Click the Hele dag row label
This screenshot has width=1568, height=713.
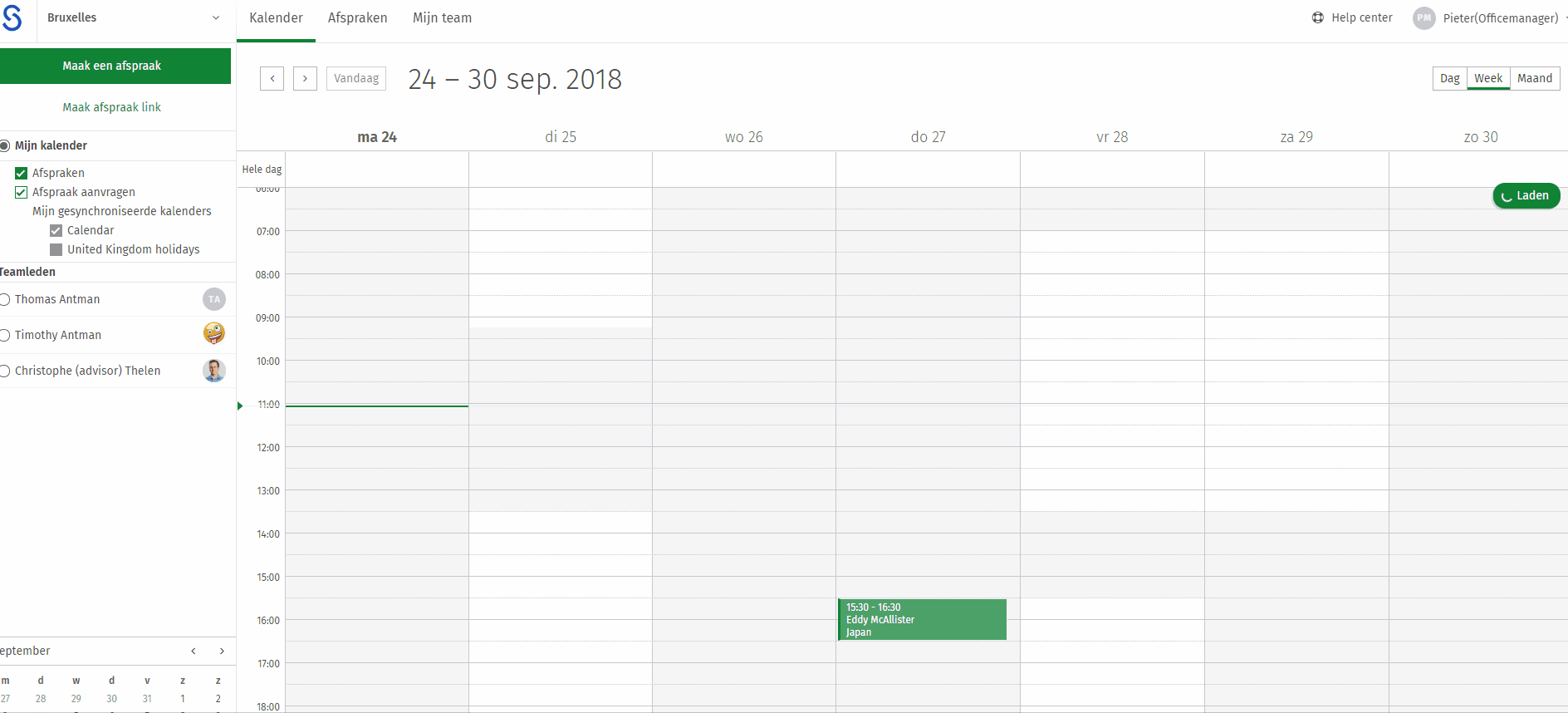pyautogui.click(x=262, y=170)
